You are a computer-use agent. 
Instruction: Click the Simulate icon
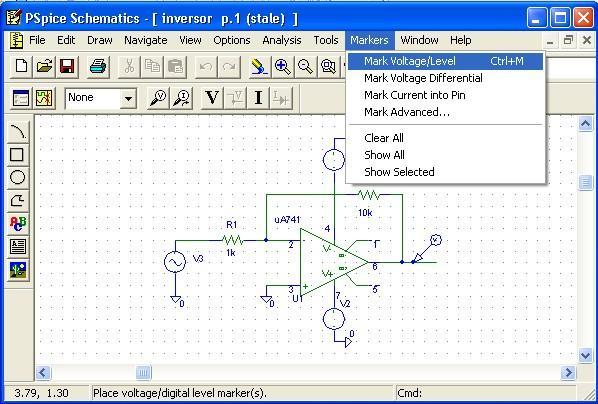[44, 98]
